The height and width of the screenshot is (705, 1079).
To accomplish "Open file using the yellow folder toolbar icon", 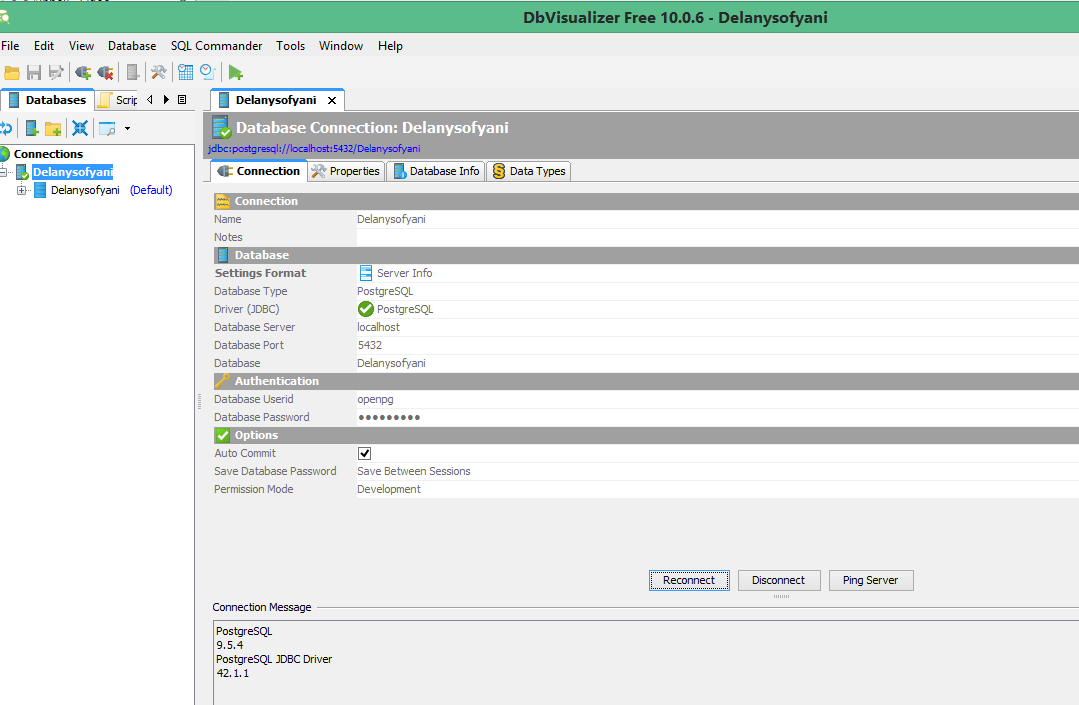I will click(12, 72).
